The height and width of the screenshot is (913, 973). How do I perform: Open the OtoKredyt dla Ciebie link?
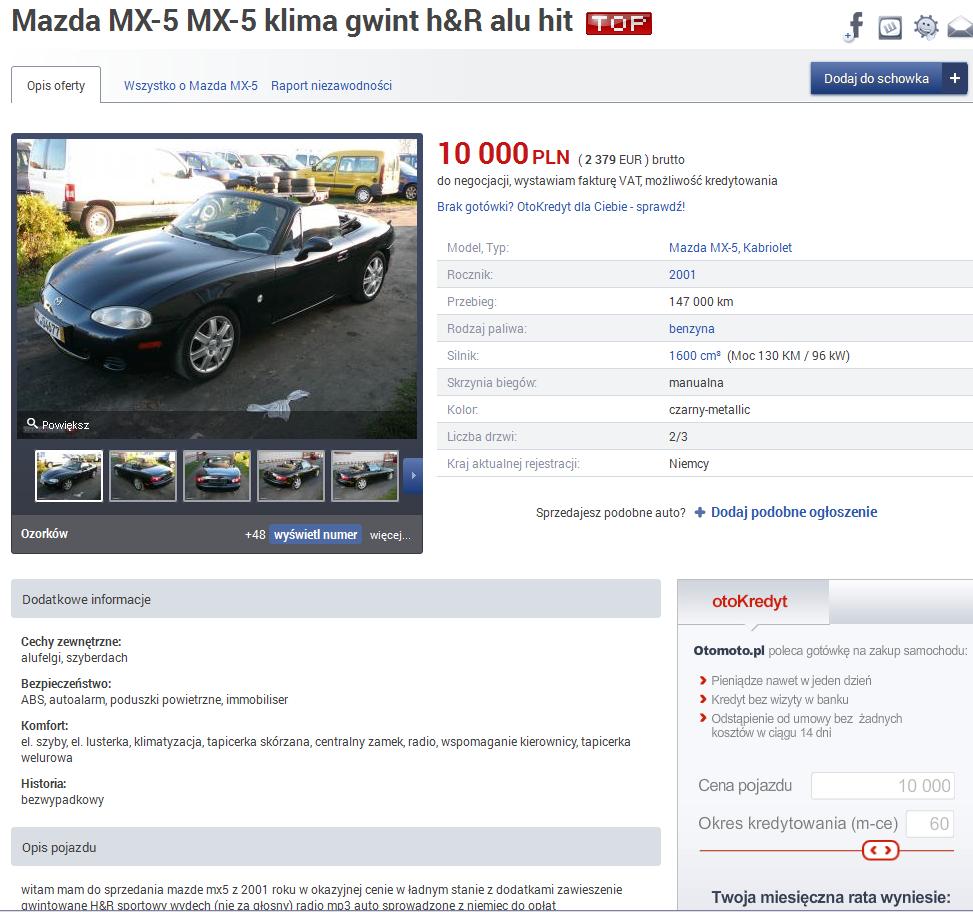coord(561,207)
